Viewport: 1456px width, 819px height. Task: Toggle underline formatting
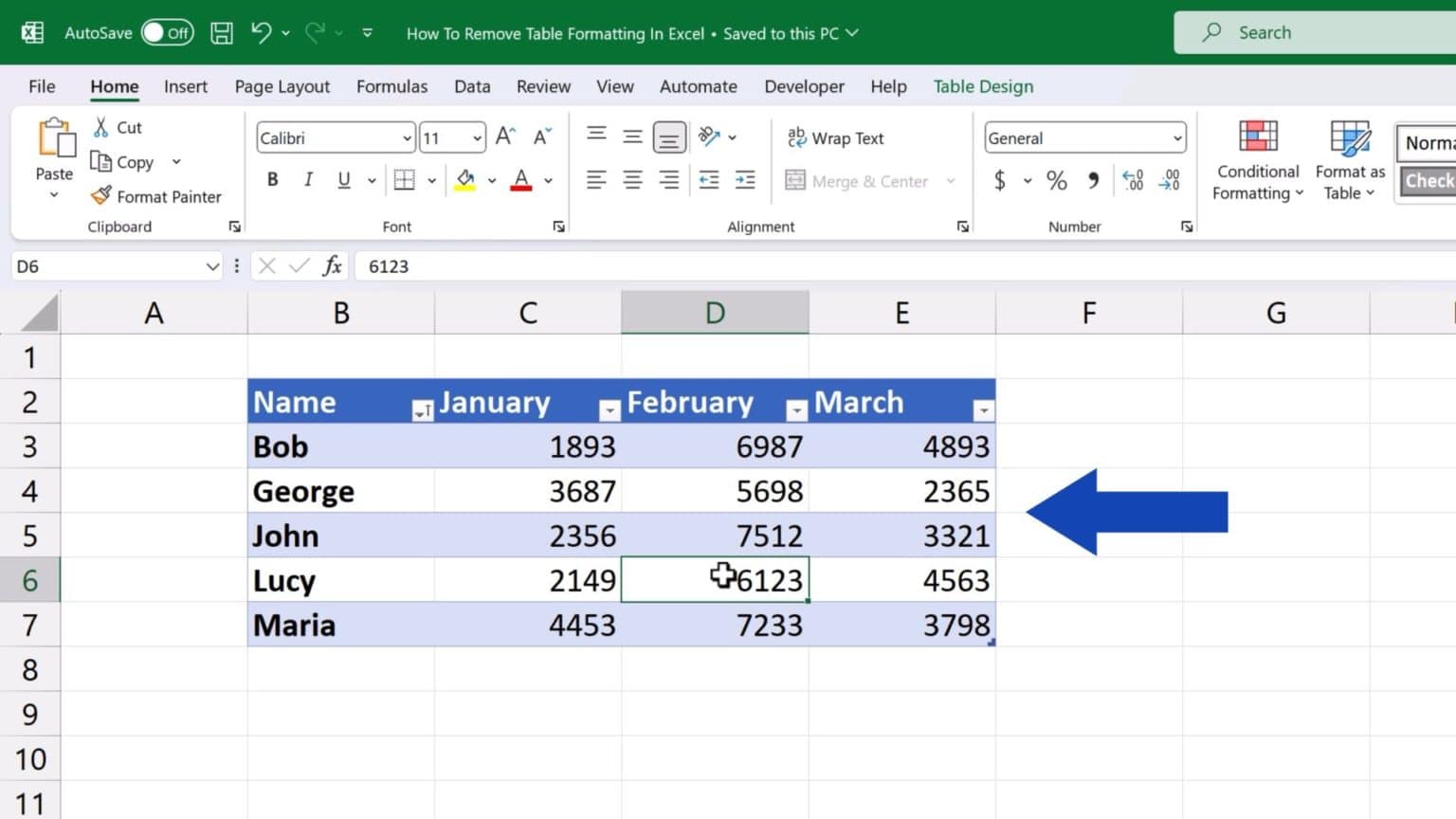click(343, 179)
